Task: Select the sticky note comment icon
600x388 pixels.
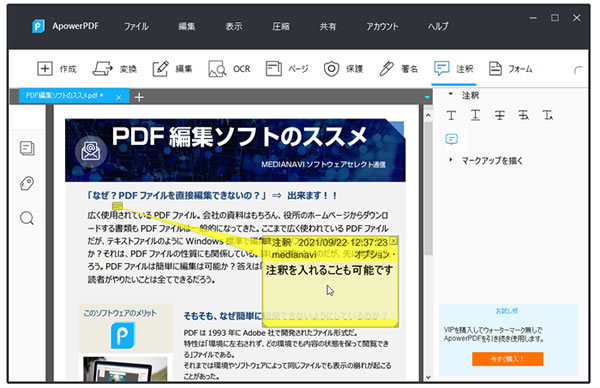Action: 452,139
